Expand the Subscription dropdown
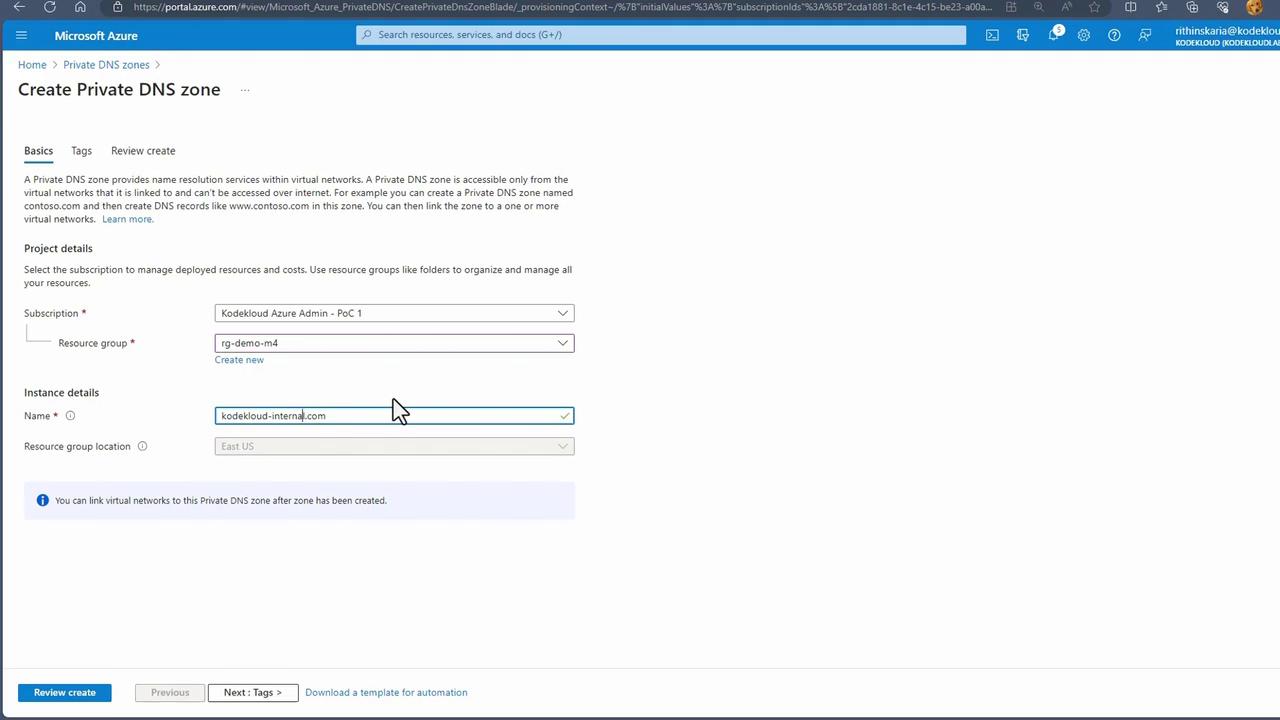The image size is (1280, 720). [394, 313]
